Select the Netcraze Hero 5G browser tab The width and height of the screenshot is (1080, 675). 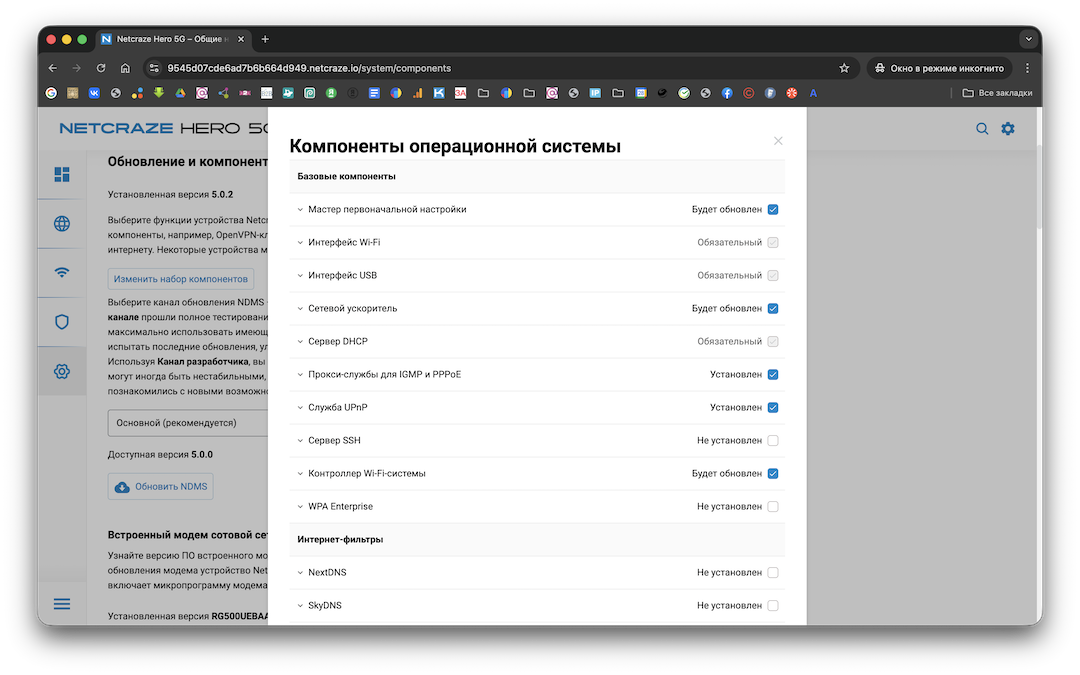tap(170, 39)
